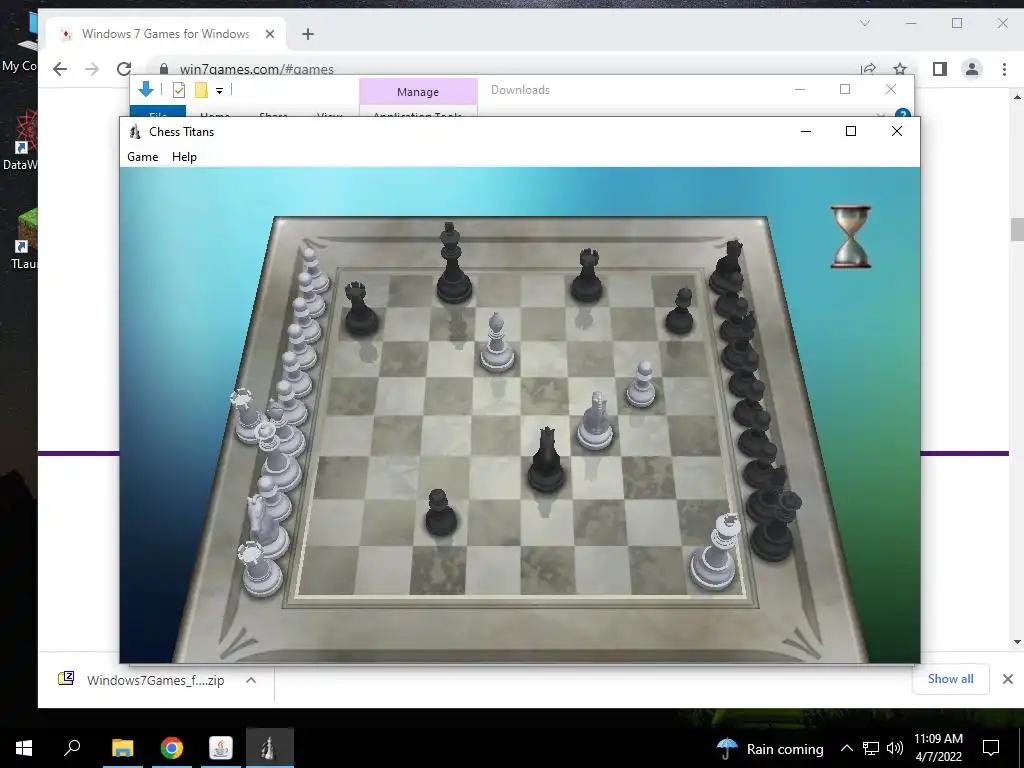
Task: Minimize the Chess Titans window
Action: click(x=806, y=131)
